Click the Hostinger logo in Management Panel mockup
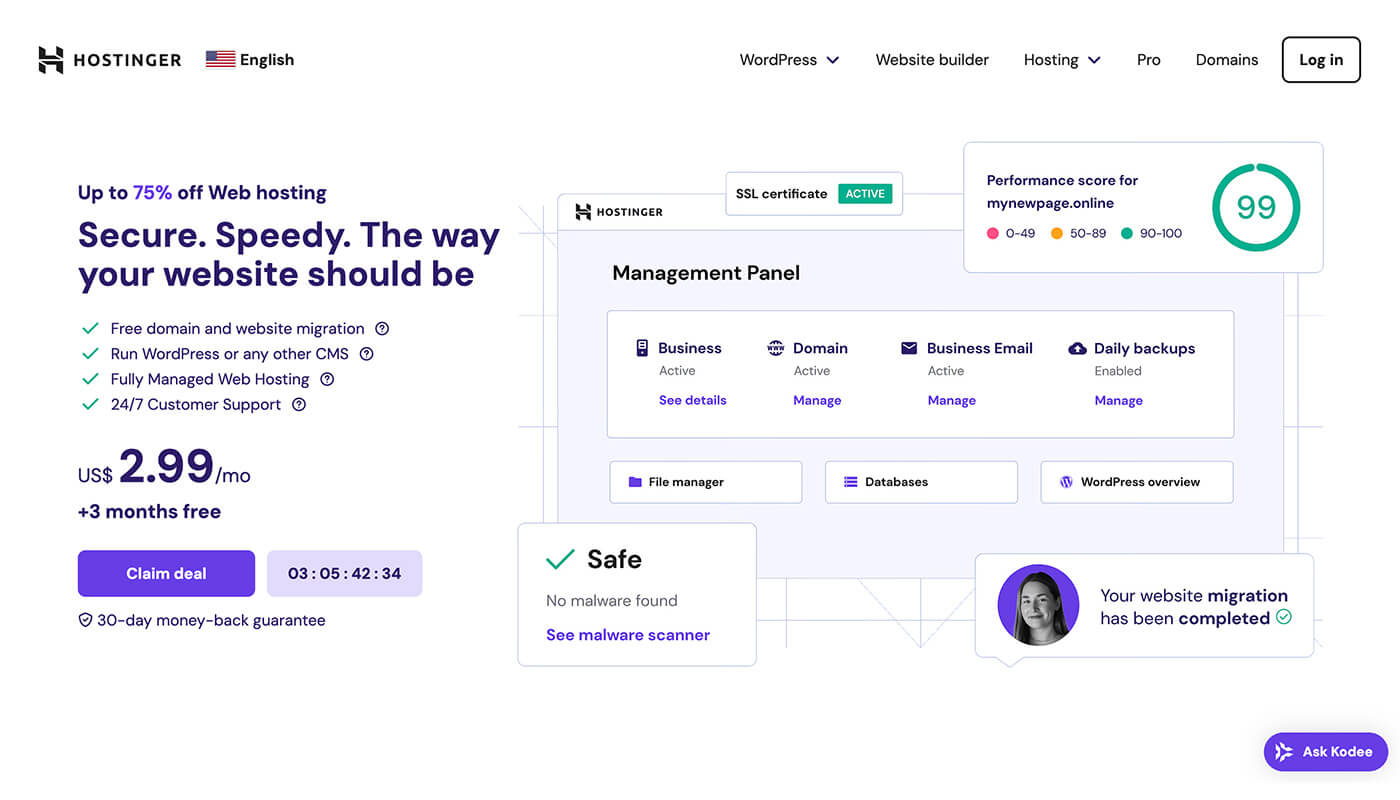 (x=619, y=212)
